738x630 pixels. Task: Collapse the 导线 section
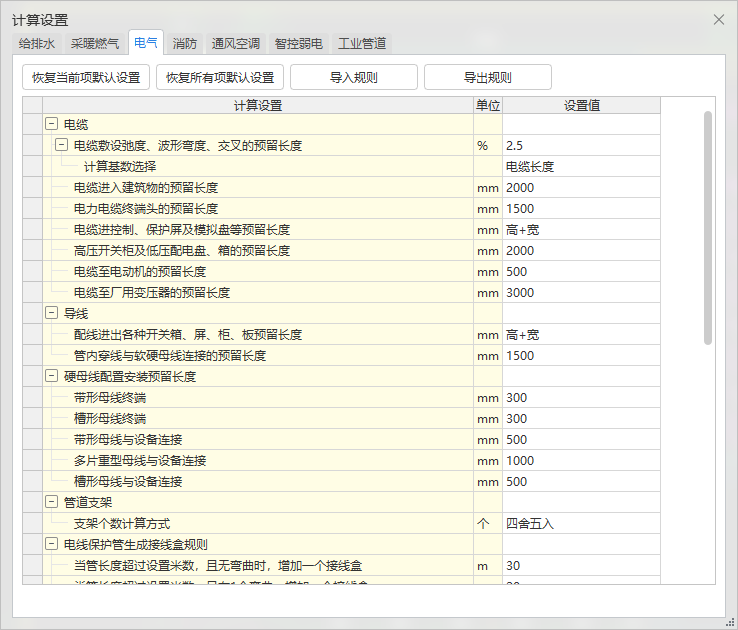pos(51,313)
